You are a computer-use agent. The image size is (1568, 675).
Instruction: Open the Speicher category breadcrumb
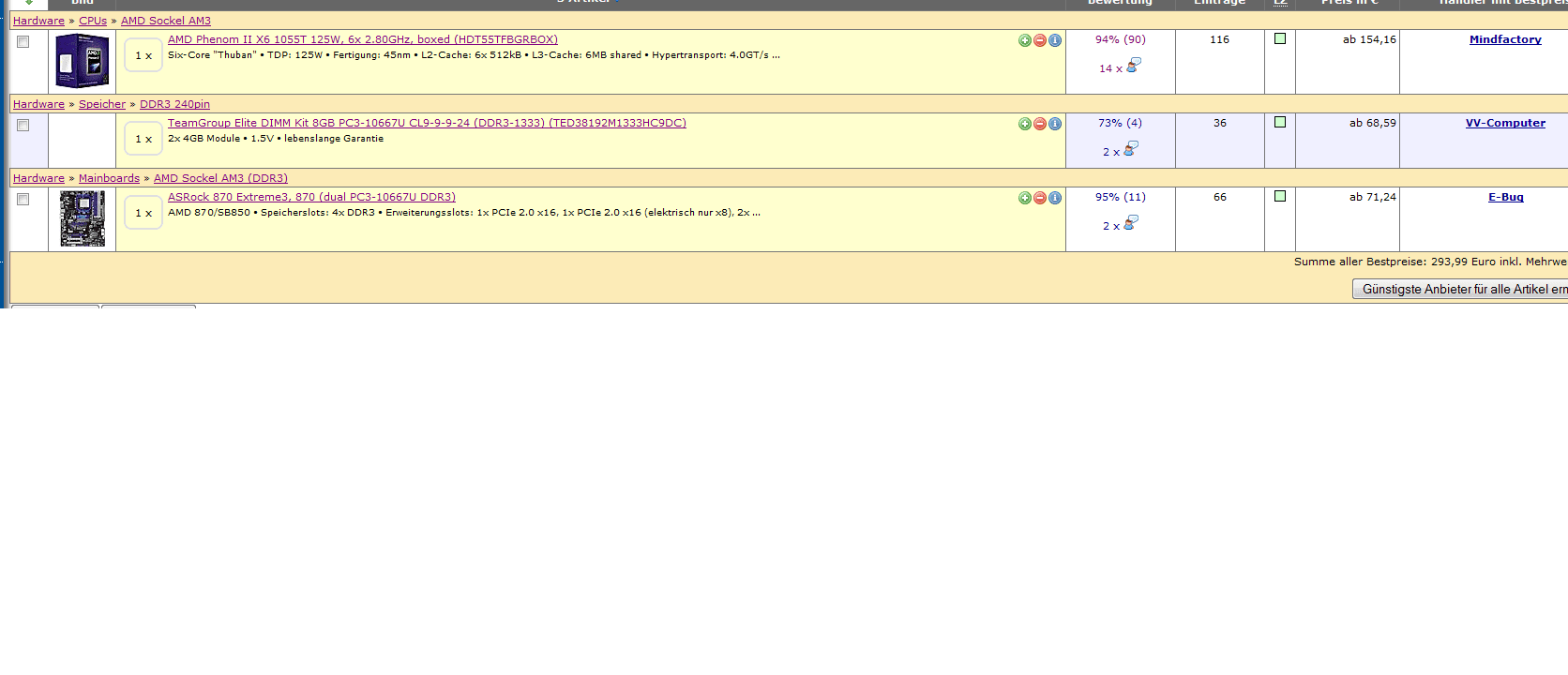(102, 104)
